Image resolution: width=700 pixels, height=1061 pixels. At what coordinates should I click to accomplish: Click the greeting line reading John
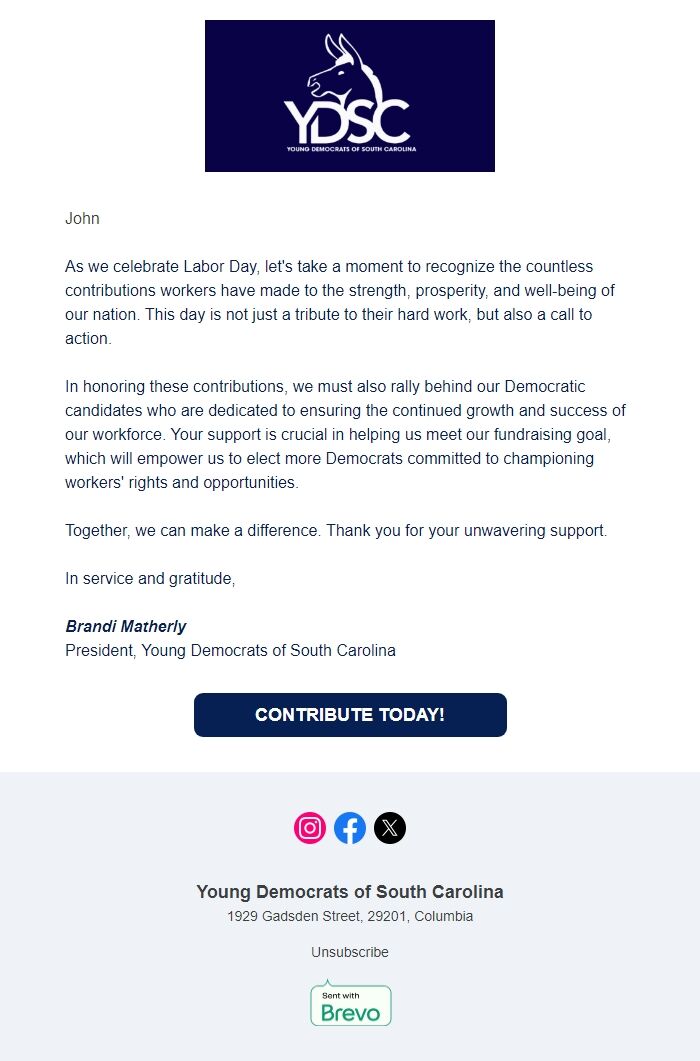tap(83, 218)
